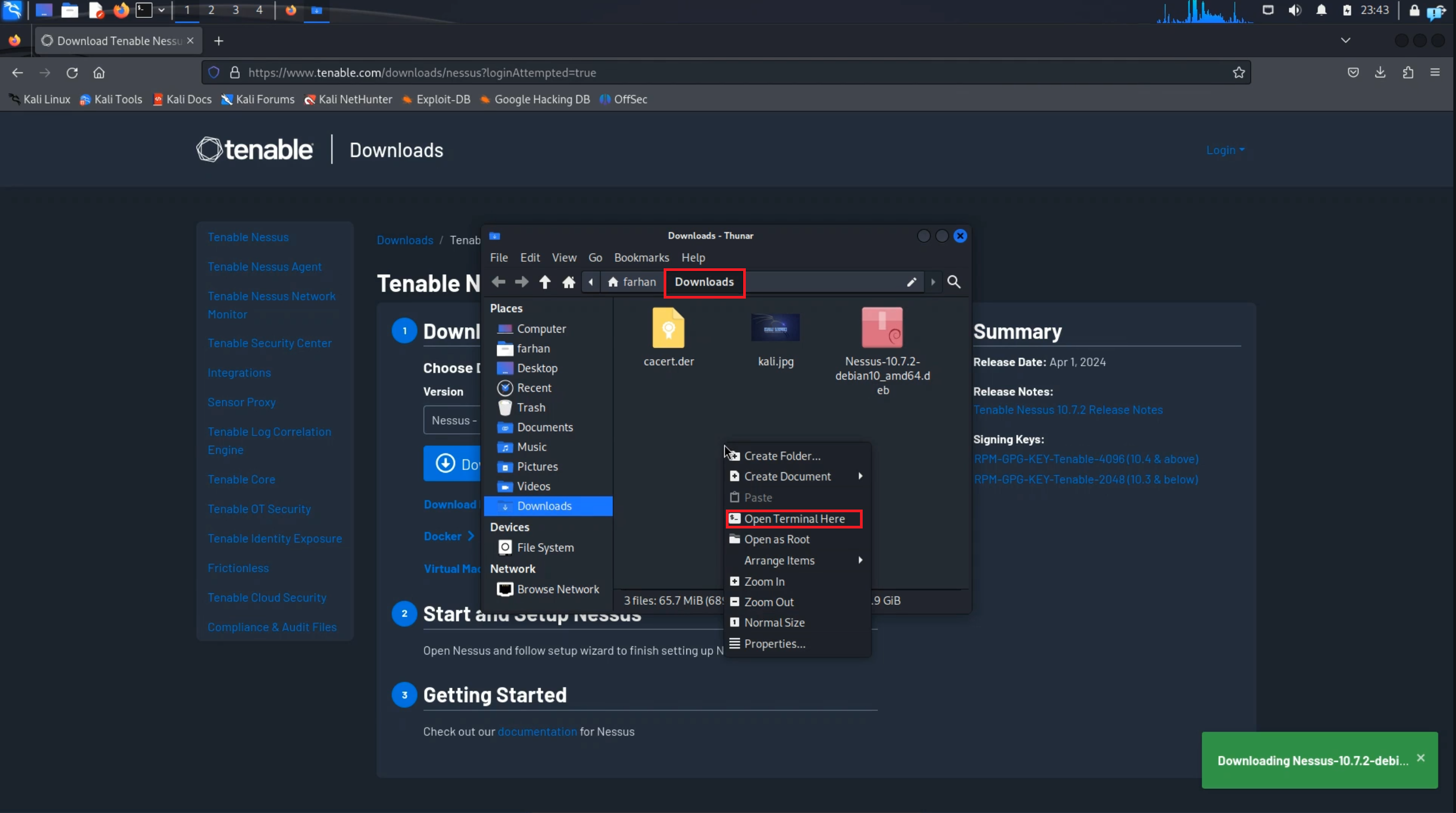Screen dimensions: 1456x813
Task: Open Tenable Nessus 10.7.2 Release Notes
Action: pyautogui.click(x=1067, y=409)
